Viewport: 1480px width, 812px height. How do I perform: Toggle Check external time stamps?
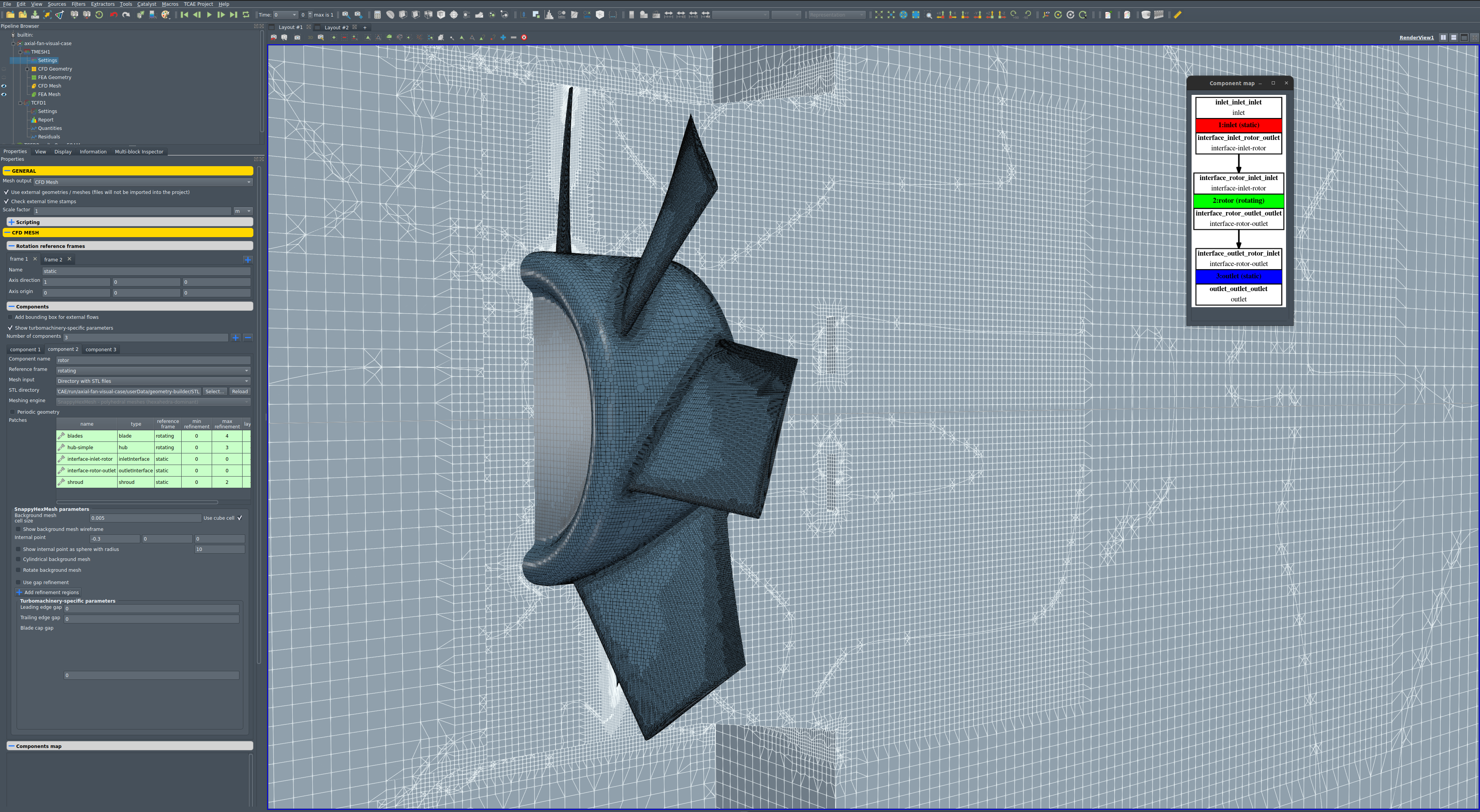6,202
